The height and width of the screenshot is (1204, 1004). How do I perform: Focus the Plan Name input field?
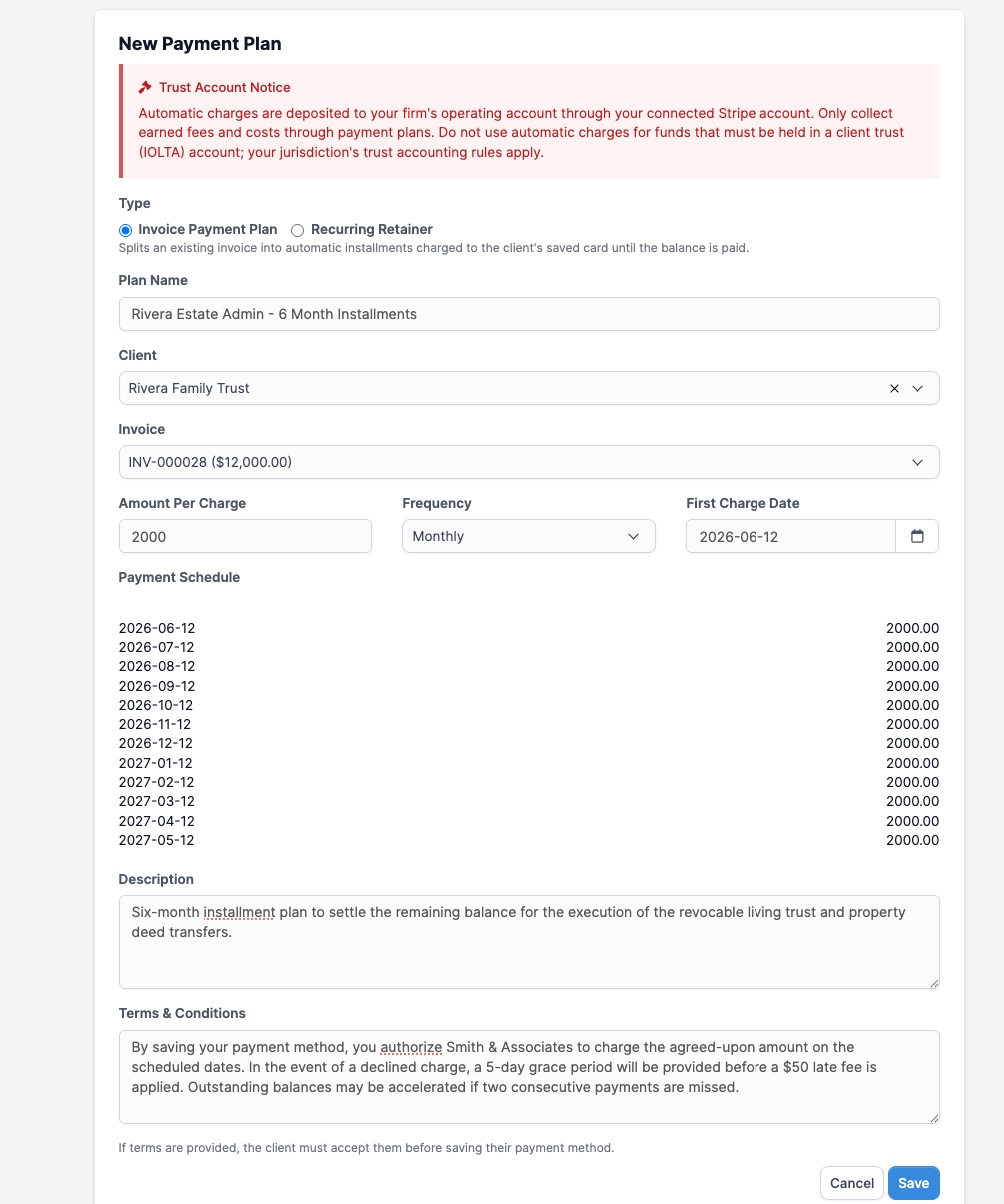[529, 314]
